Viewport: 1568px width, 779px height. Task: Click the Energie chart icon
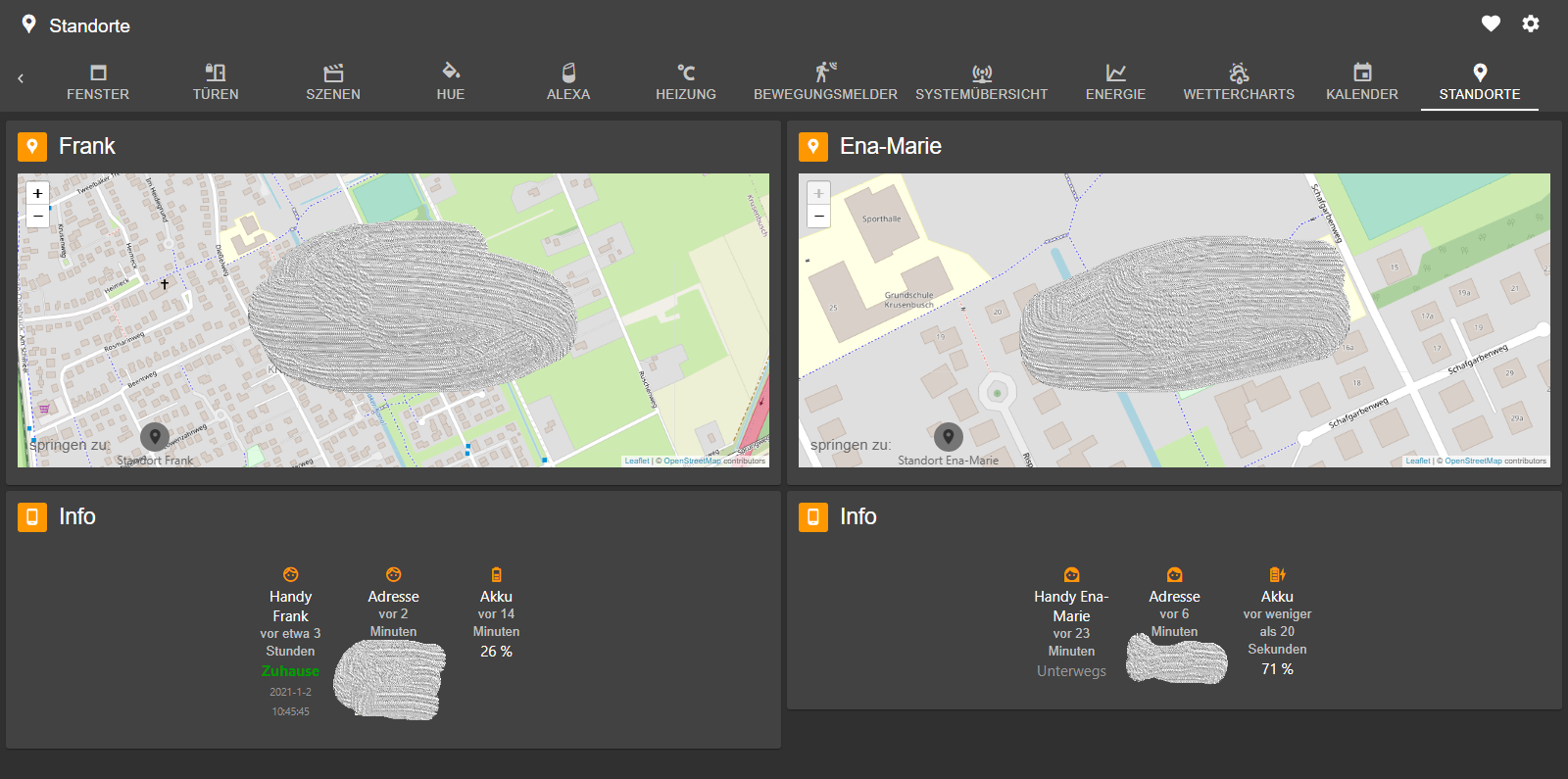click(x=1115, y=73)
